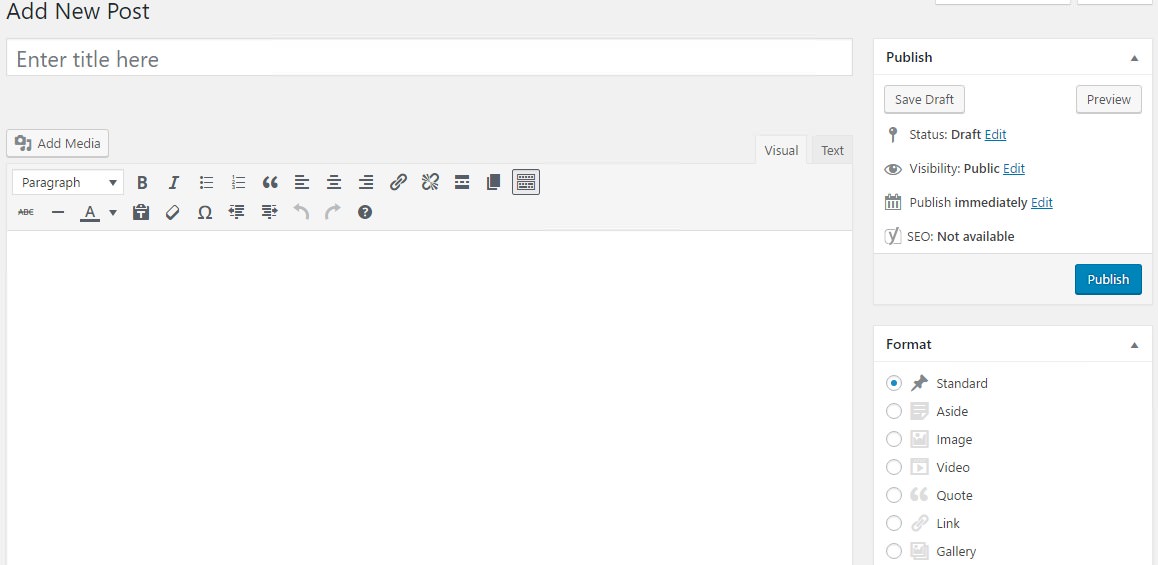Toggle the toolbar kitchen sink button
The width and height of the screenshot is (1158, 565).
coord(526,182)
